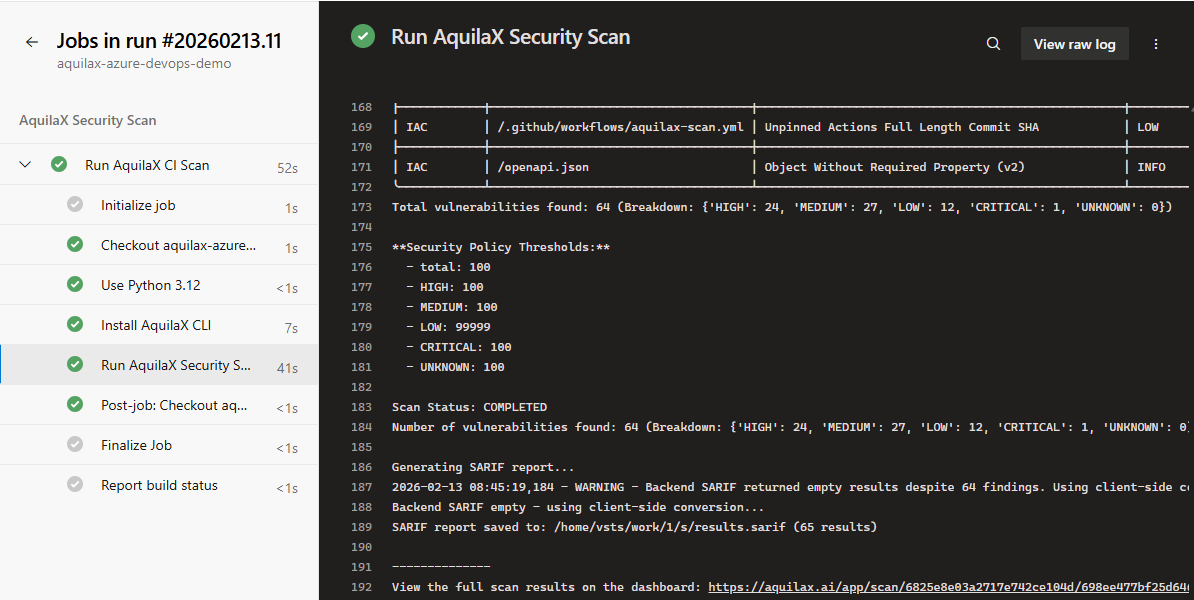1194x600 pixels.
Task: Select the Use Python 3.12 step
Action: click(150, 285)
